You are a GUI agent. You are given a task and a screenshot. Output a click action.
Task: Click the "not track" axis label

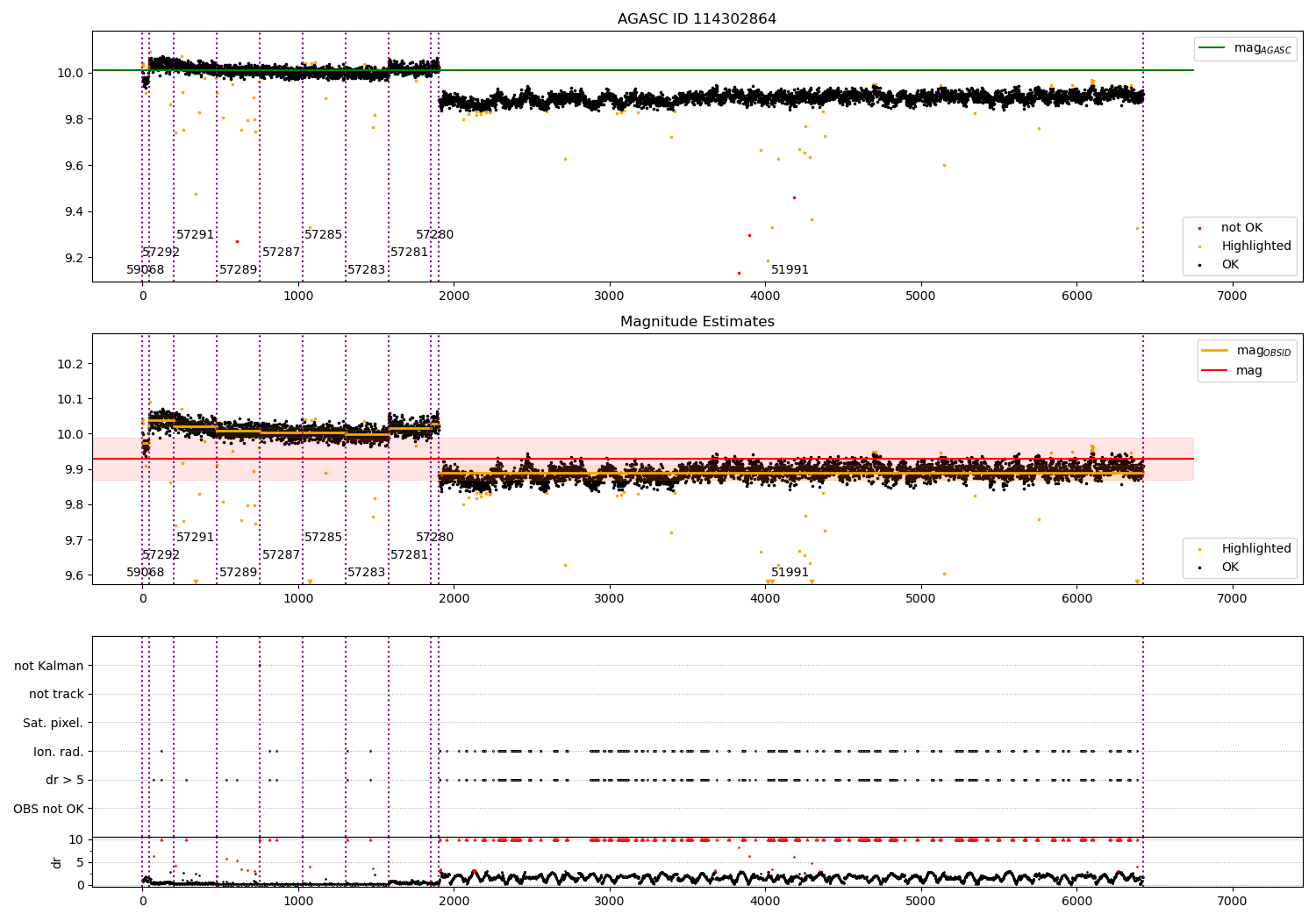click(x=56, y=694)
